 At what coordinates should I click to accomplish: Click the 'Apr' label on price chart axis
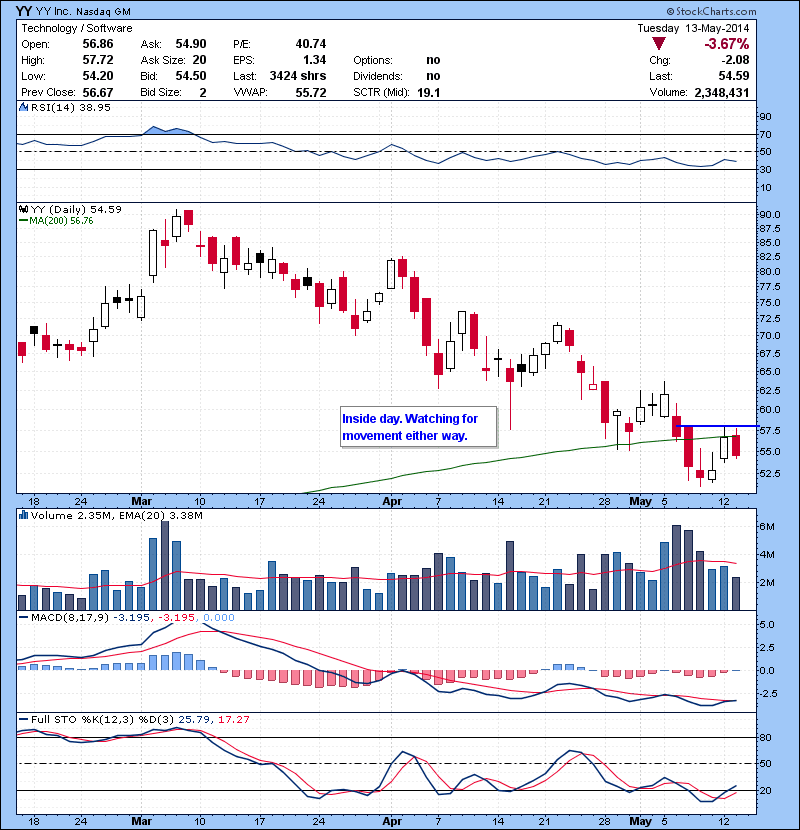(392, 501)
